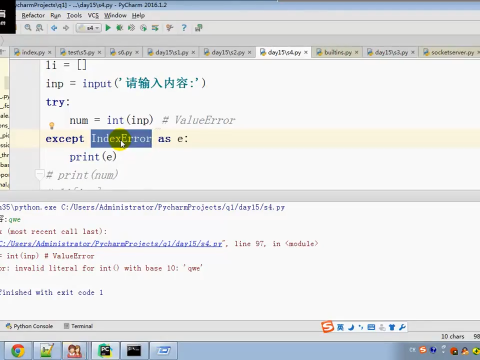Switch to the index.py editor tab

(x=33, y=52)
